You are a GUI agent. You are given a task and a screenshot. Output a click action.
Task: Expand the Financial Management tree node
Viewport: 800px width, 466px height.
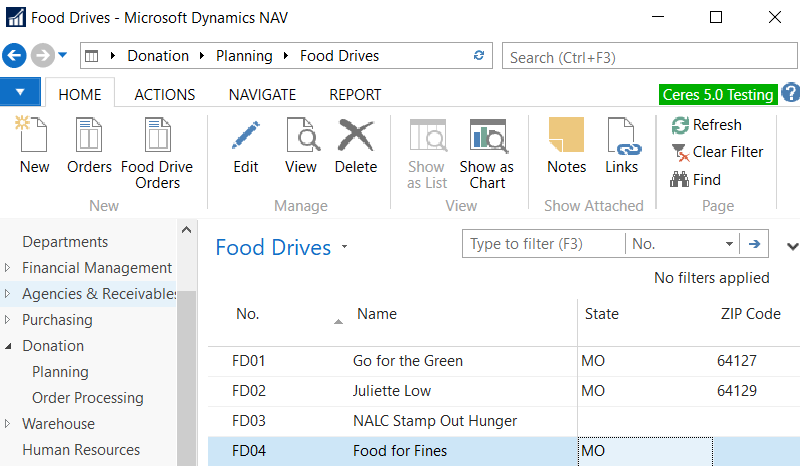point(9,268)
